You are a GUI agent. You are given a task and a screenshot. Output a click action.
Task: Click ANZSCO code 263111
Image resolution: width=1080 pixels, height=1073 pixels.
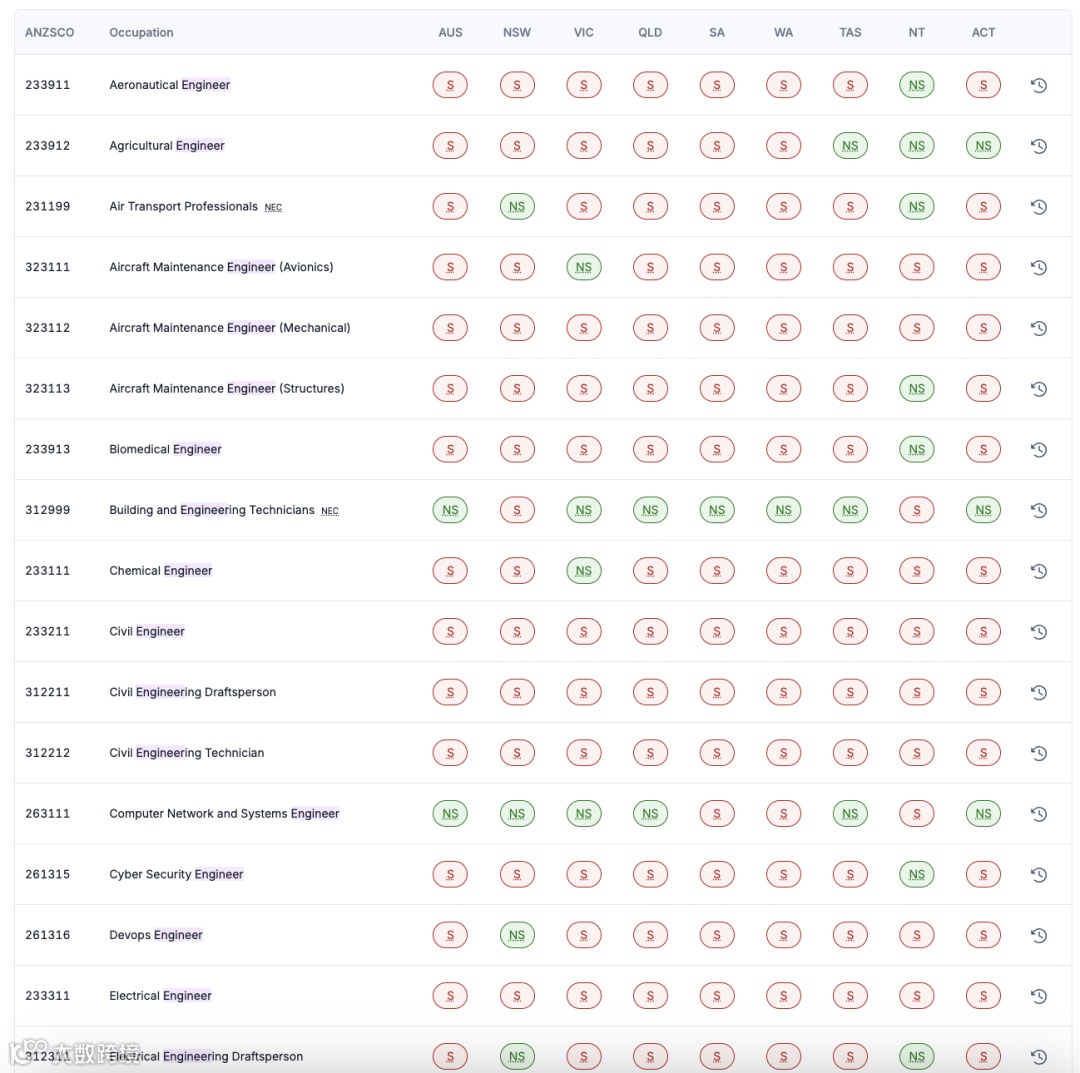[x=48, y=813]
